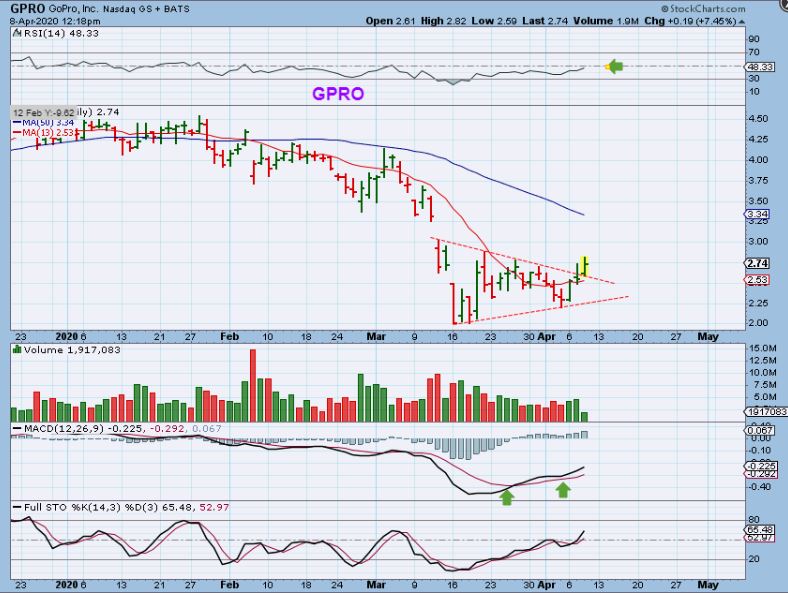The height and width of the screenshot is (593, 788).
Task: Click the 'Mar' label on the bottom date axis
Action: 376,584
